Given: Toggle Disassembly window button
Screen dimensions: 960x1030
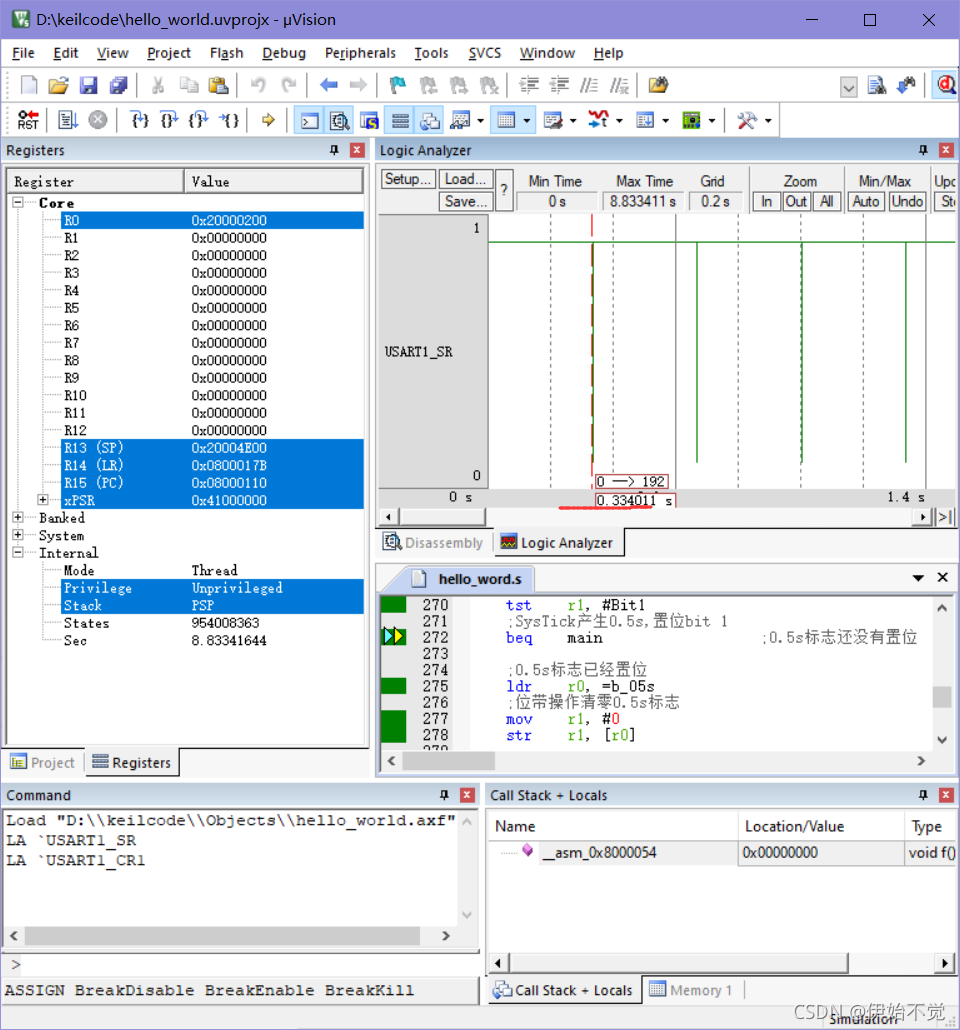Looking at the screenshot, I should [x=339, y=120].
